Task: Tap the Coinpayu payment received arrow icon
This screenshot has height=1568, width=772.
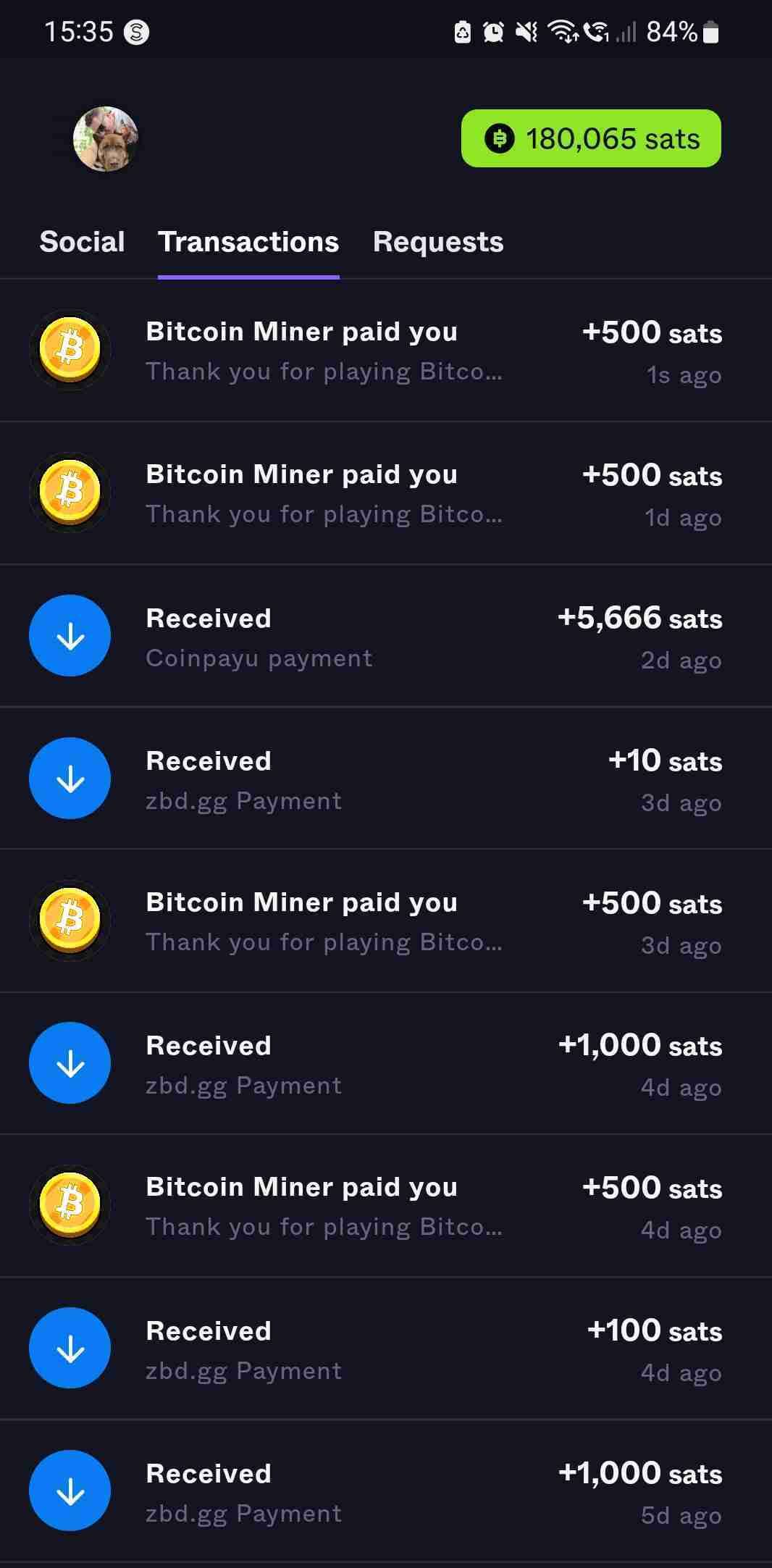Action: tap(70, 635)
